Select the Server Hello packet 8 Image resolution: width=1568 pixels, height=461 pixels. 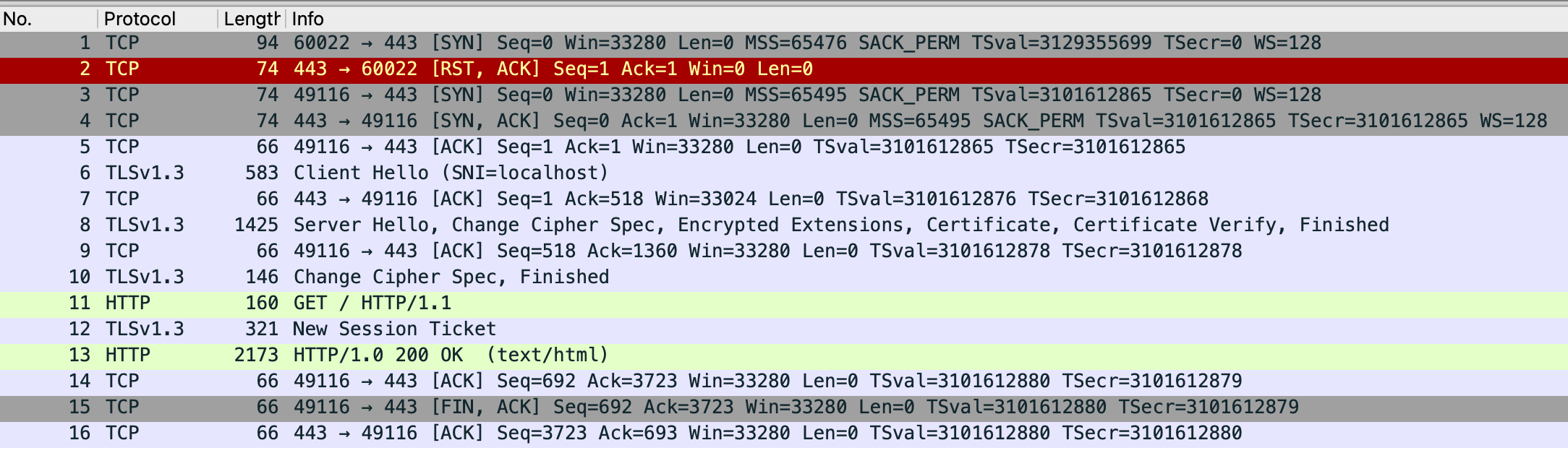click(784, 226)
